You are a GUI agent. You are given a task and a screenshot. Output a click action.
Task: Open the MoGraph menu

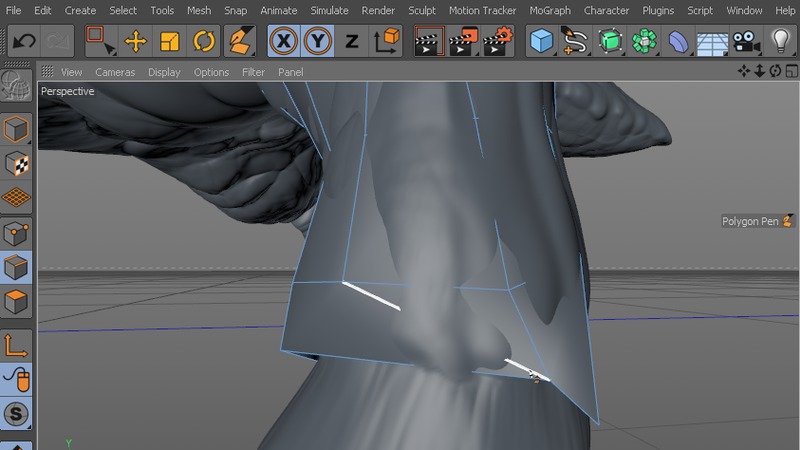click(x=551, y=10)
